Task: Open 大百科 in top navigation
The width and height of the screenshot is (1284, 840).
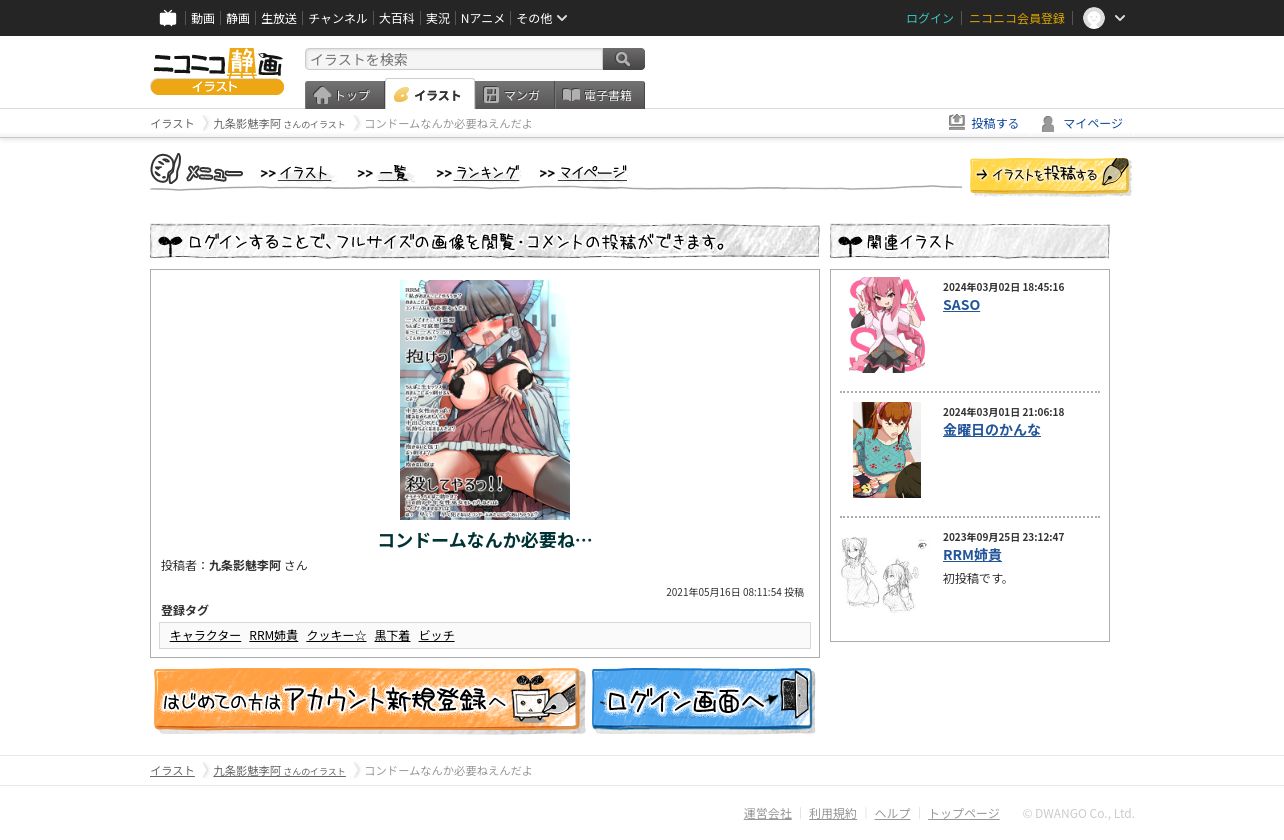Action: pyautogui.click(x=396, y=18)
